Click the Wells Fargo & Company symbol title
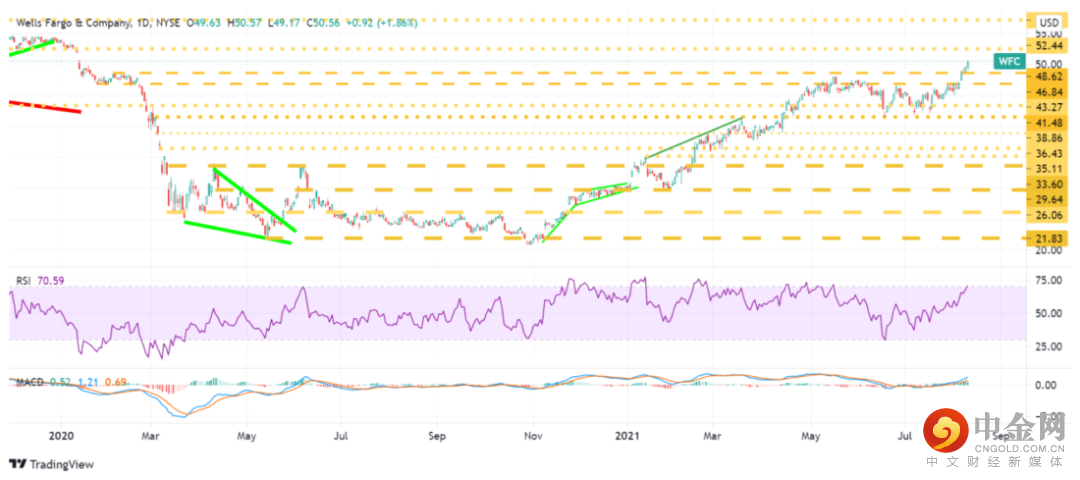 (72, 23)
